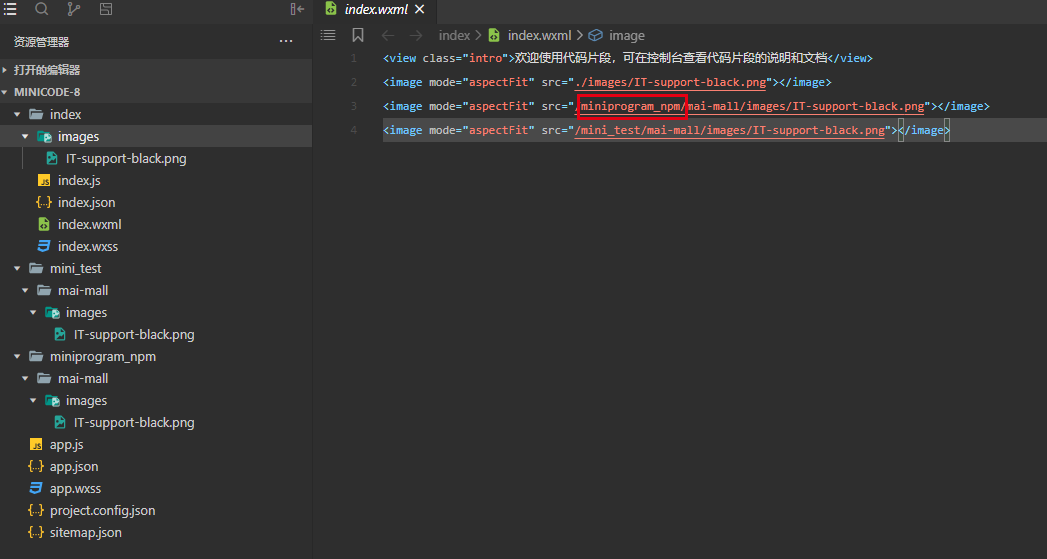Viewport: 1047px width, 559px height.
Task: Click the index.wxss CSS file icon
Action: tap(44, 246)
